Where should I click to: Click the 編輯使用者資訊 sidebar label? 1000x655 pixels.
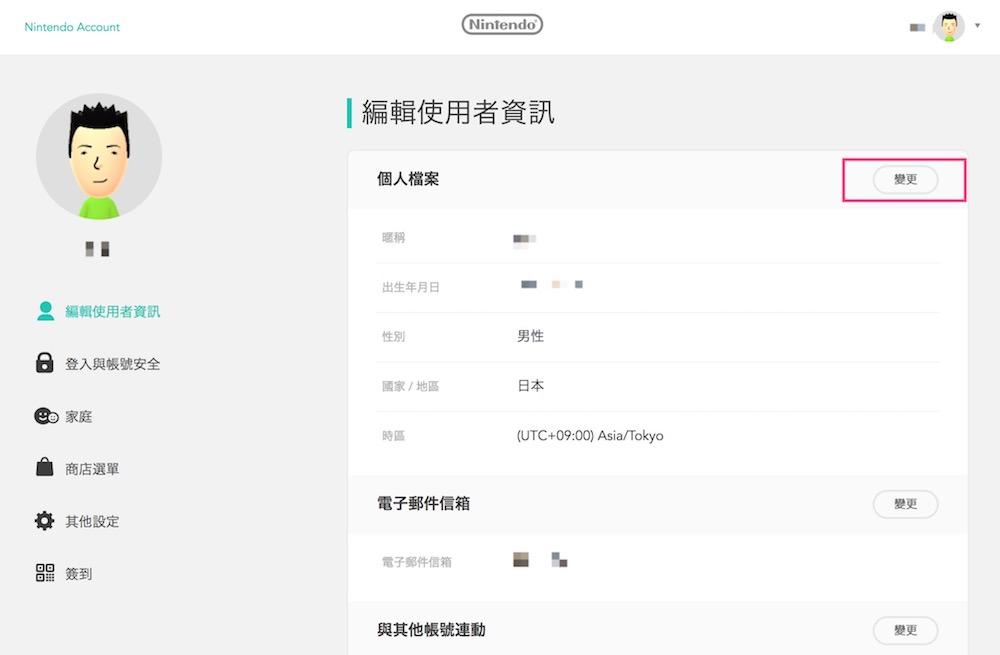pos(112,312)
